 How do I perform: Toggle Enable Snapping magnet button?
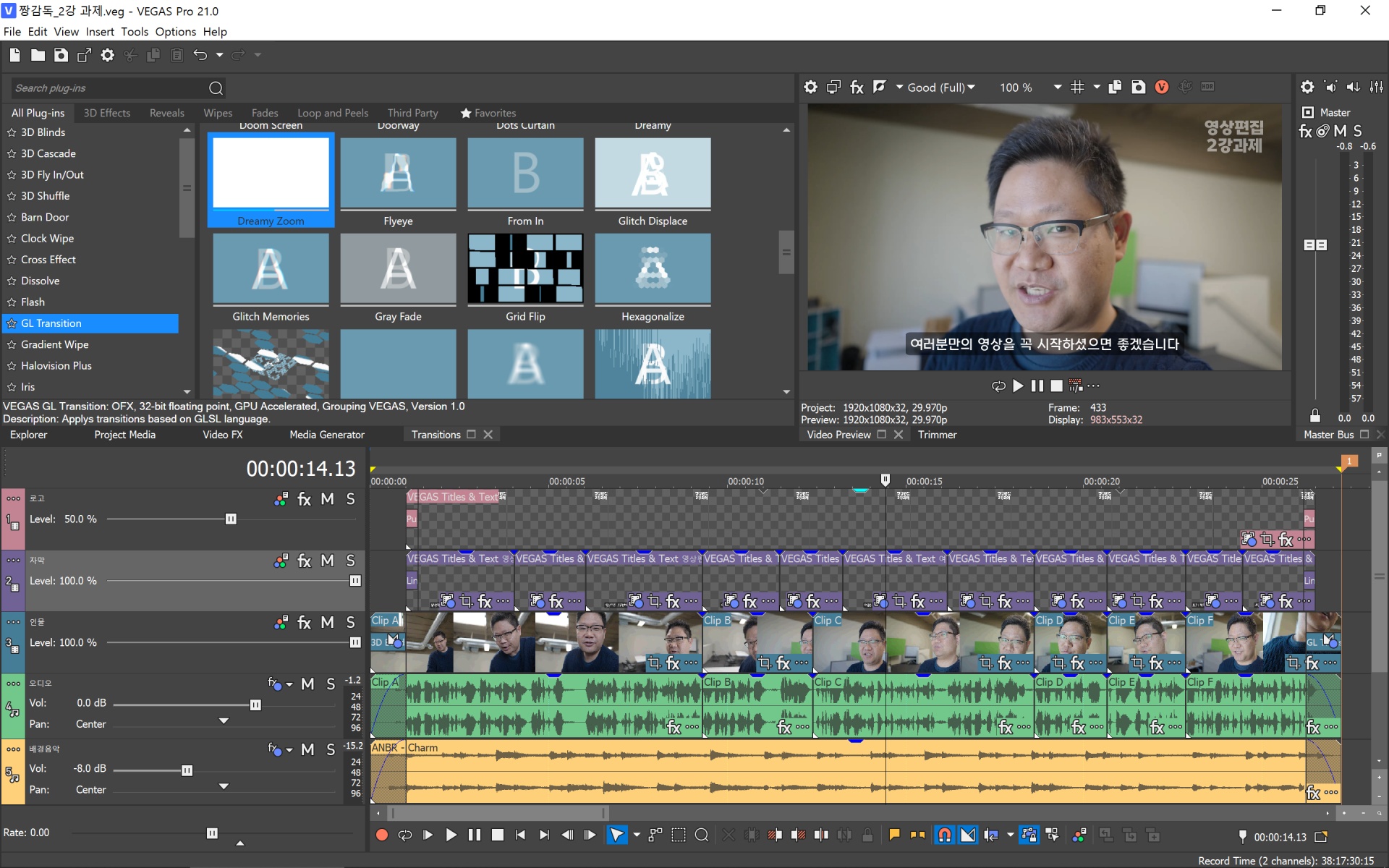(944, 835)
